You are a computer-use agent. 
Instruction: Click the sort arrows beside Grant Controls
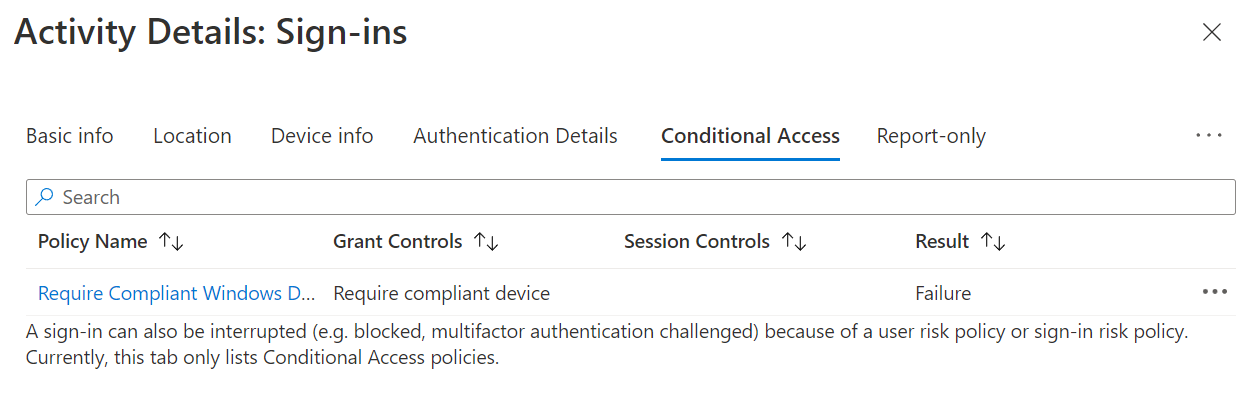tap(486, 242)
